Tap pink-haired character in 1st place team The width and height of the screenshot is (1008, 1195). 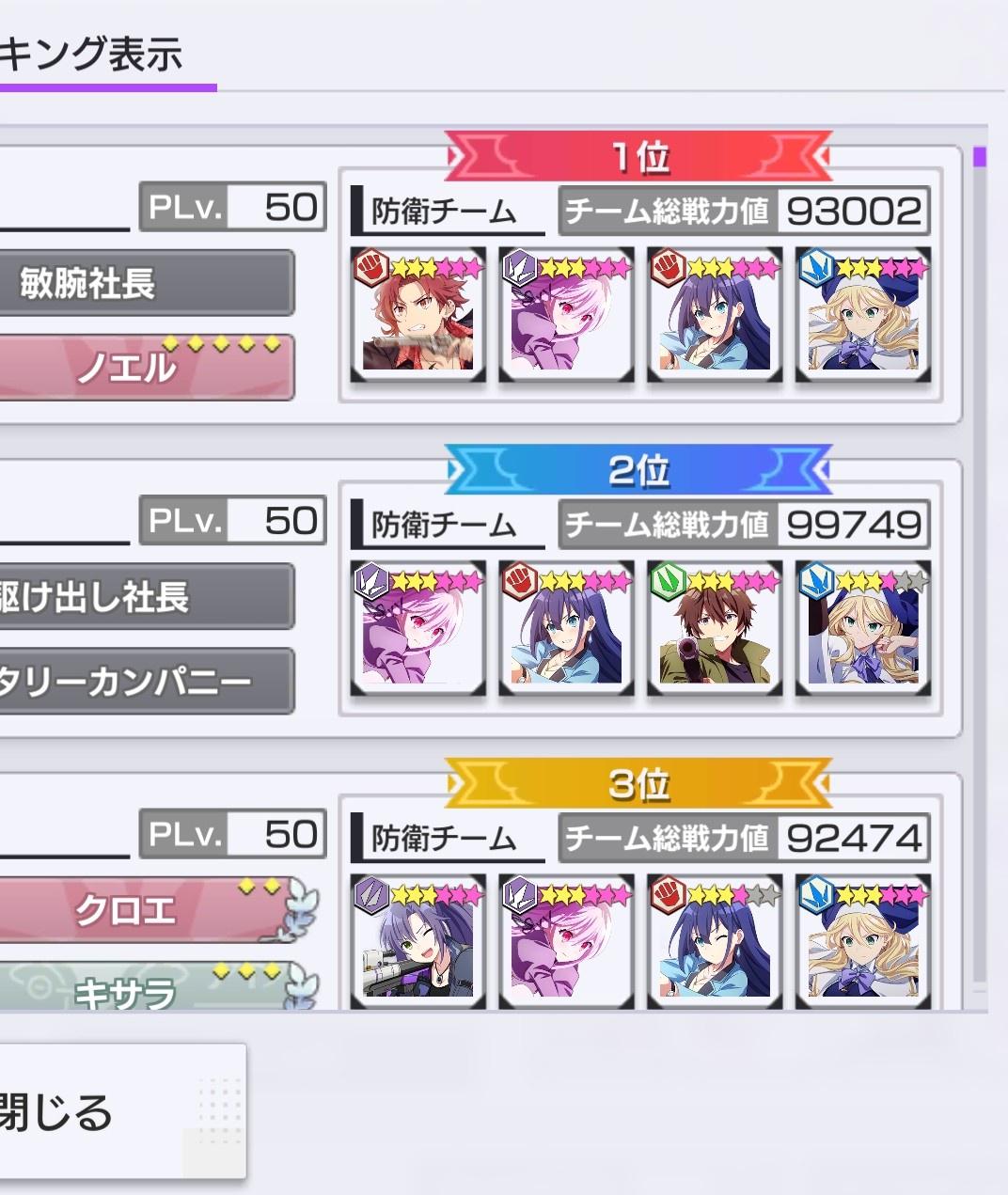(x=567, y=316)
